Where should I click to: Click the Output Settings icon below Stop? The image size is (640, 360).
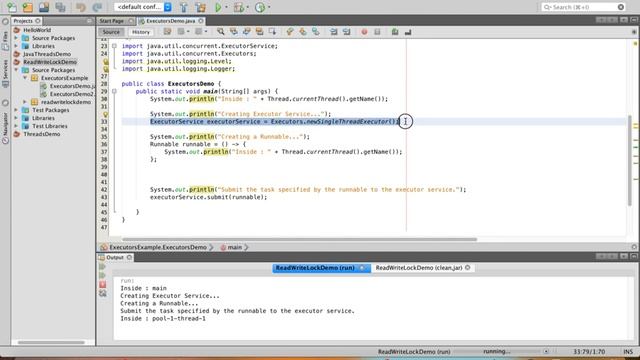pos(102,293)
